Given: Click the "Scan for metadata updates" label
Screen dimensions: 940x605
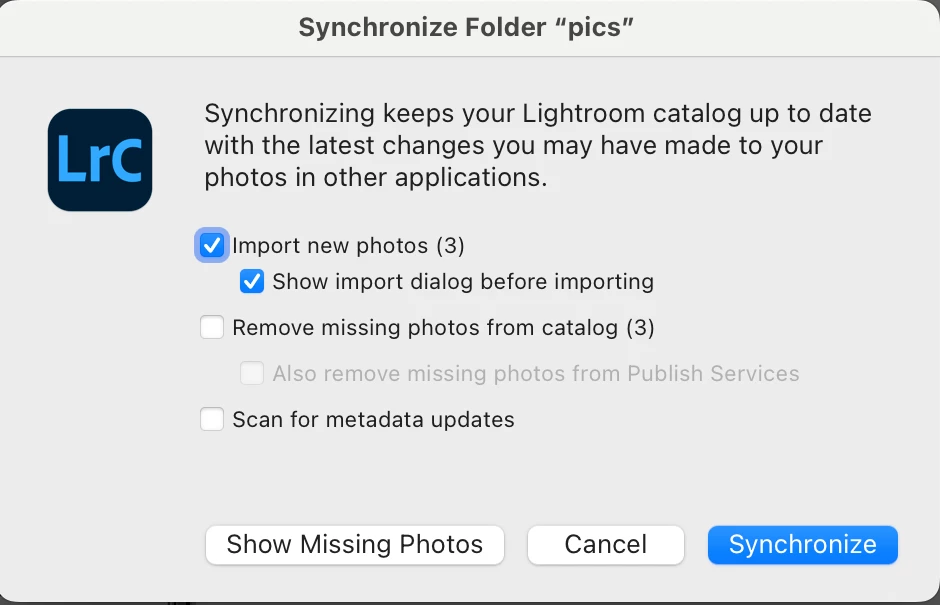Looking at the screenshot, I should 373,420.
